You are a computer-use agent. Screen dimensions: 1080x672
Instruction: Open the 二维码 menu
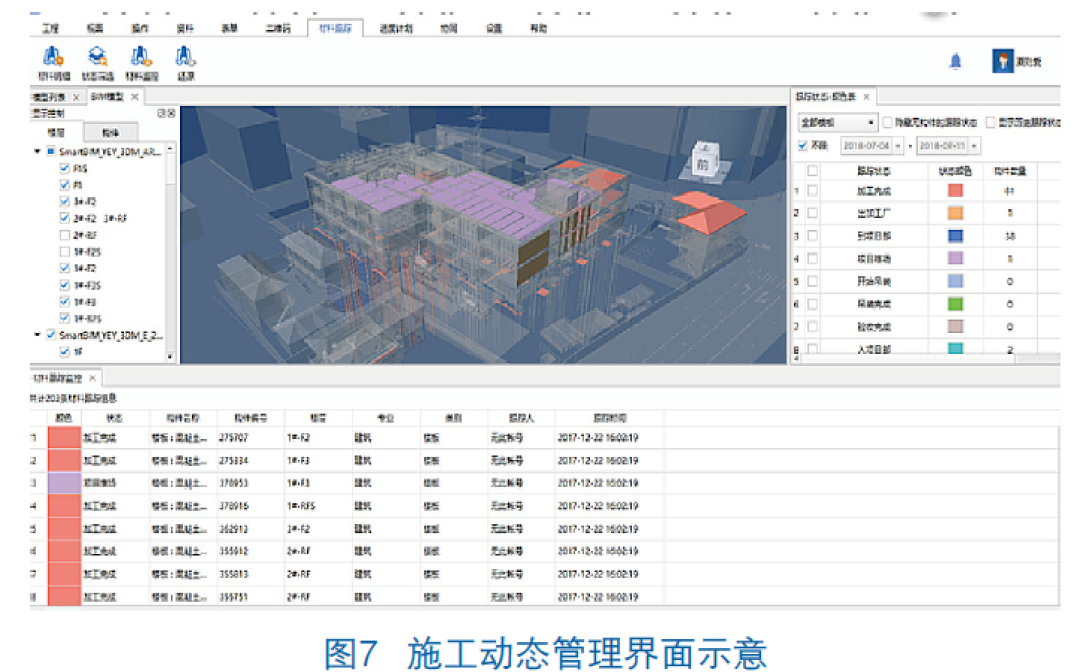click(x=278, y=28)
